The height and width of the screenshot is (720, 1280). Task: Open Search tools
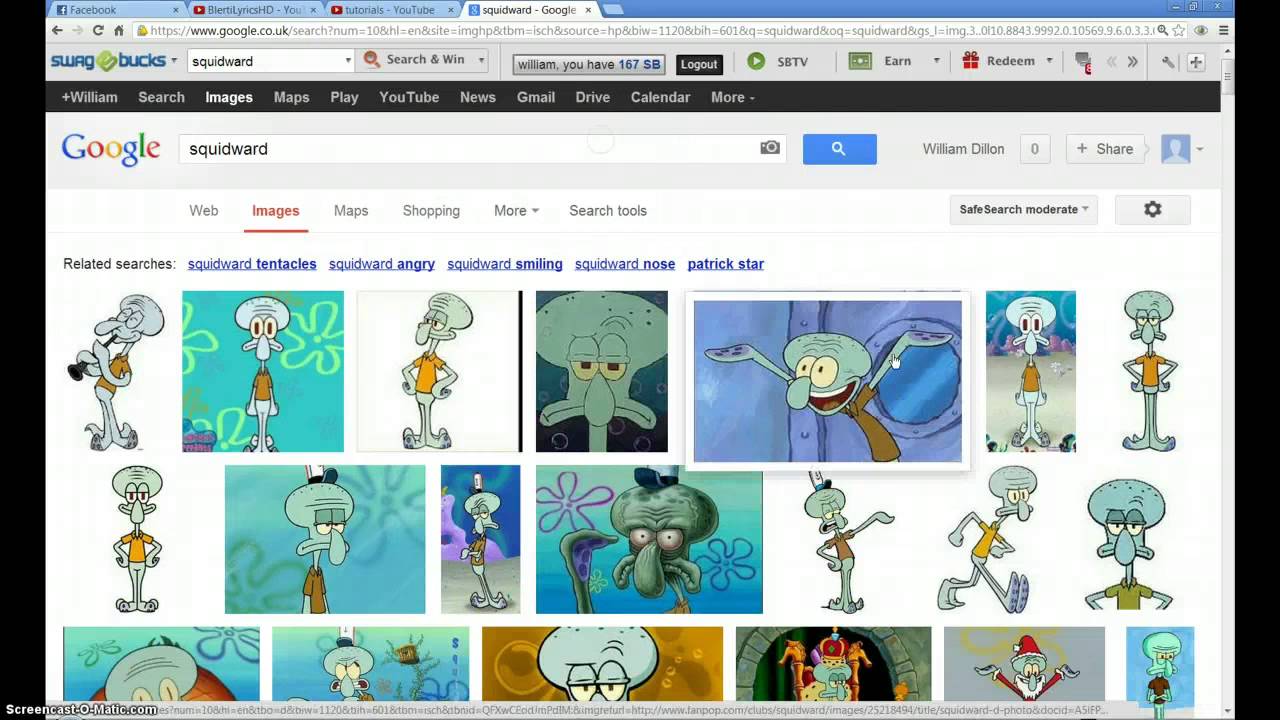tap(608, 211)
